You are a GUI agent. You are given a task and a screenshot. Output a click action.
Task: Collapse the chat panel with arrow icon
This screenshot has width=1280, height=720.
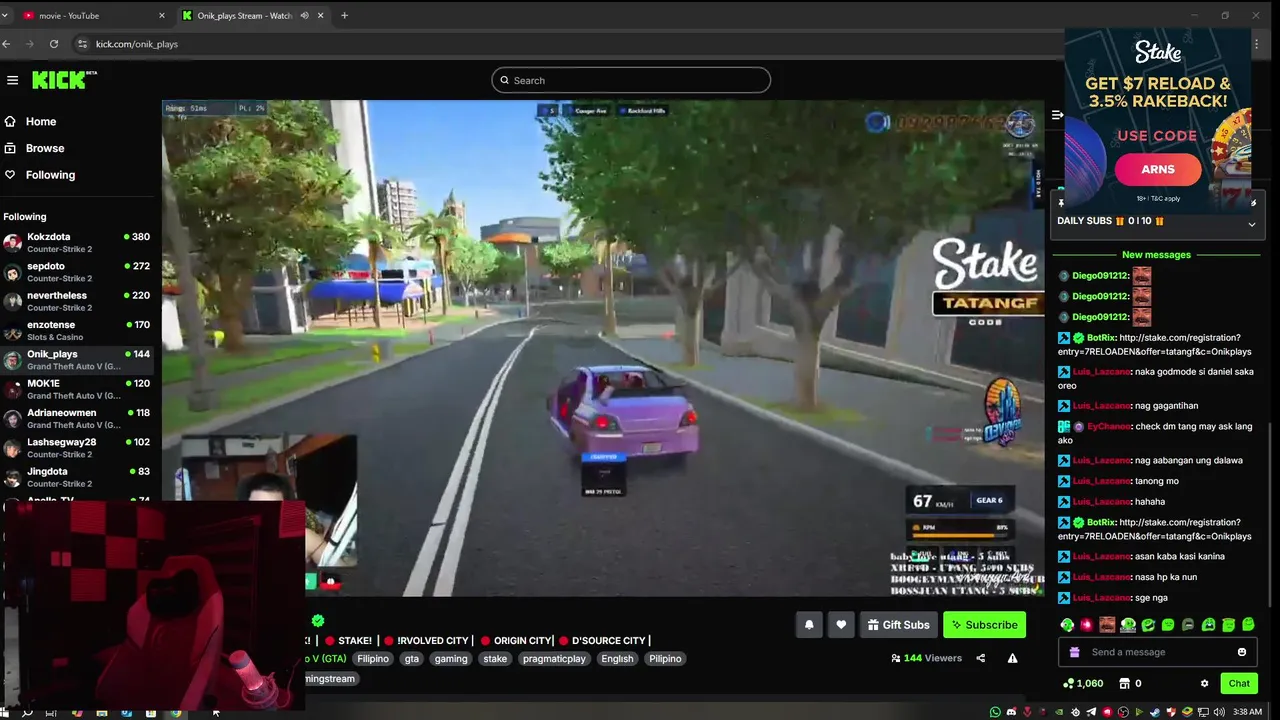[1057, 115]
